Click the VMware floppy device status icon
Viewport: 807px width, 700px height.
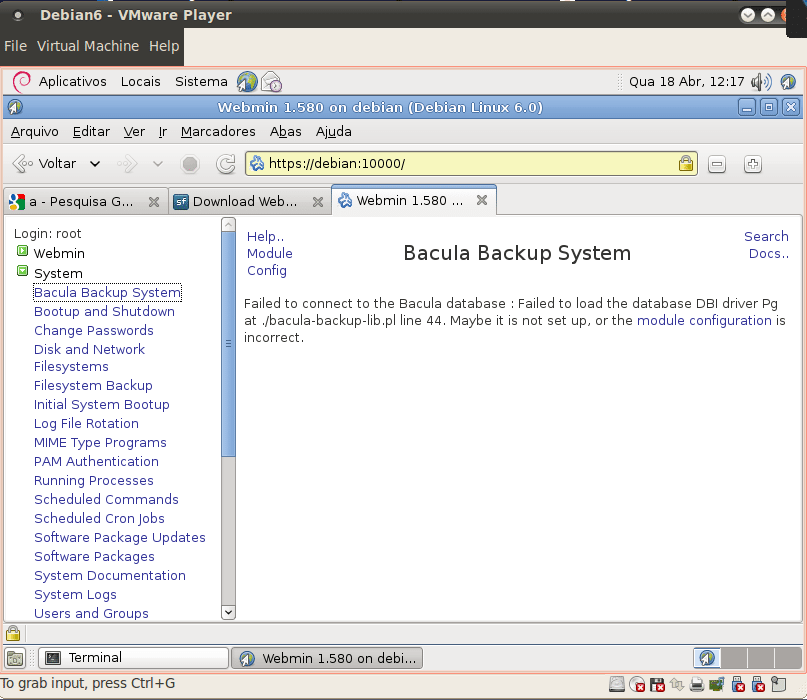click(x=657, y=685)
